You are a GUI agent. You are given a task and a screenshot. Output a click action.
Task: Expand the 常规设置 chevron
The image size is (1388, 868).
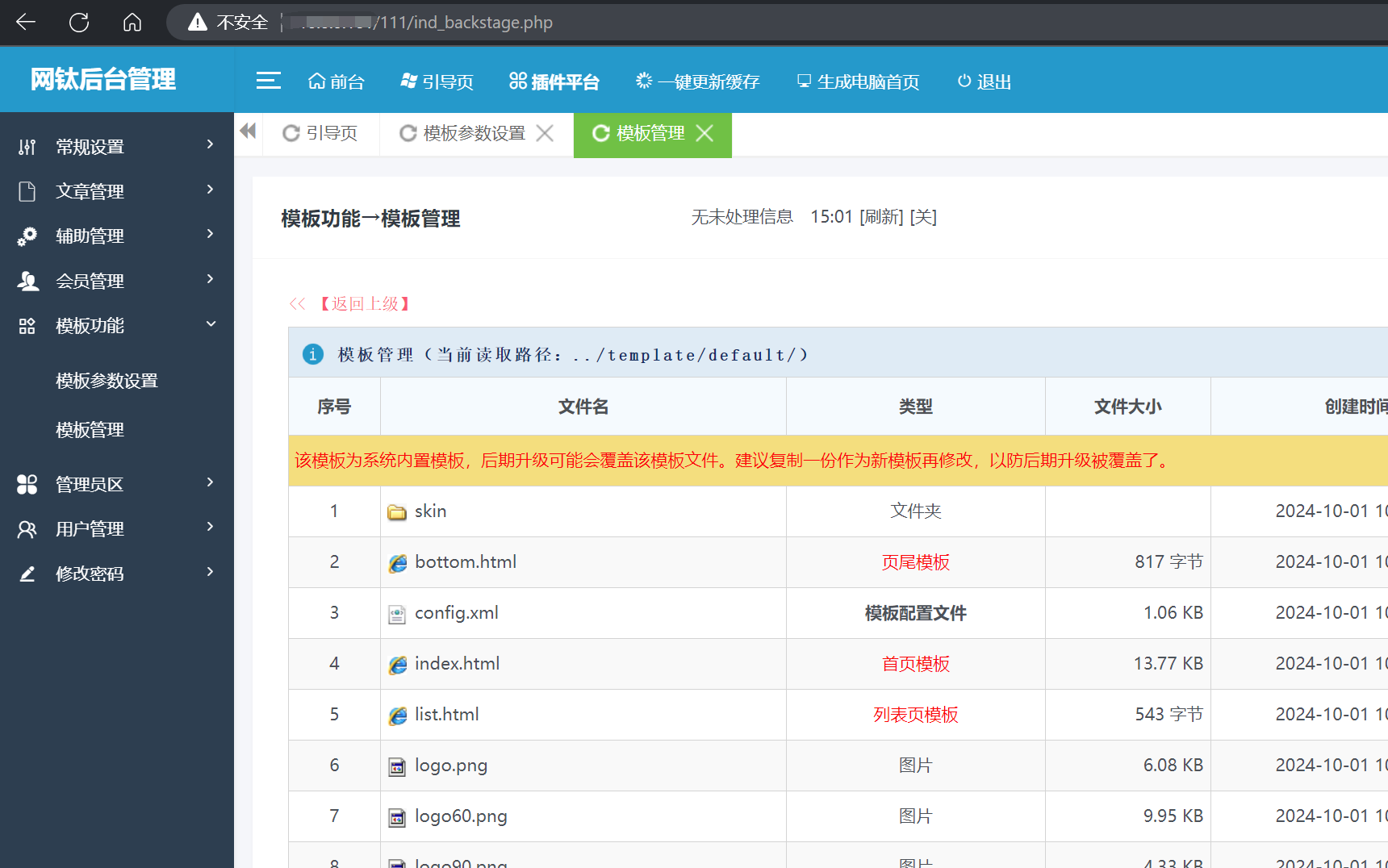point(211,144)
